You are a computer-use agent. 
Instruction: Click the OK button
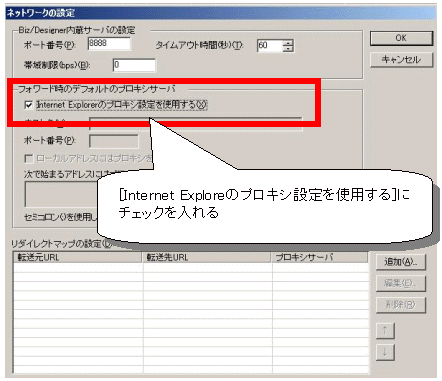click(x=401, y=38)
